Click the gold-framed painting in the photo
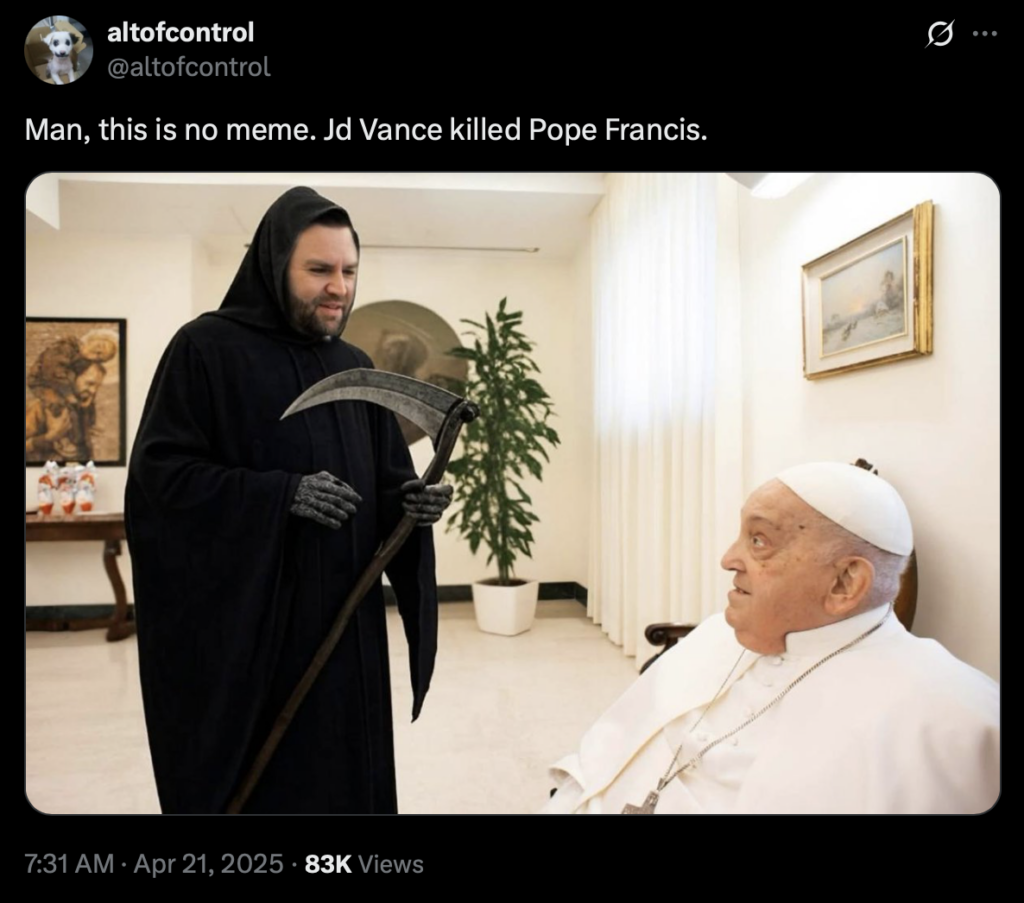The image size is (1024, 903). [x=867, y=292]
